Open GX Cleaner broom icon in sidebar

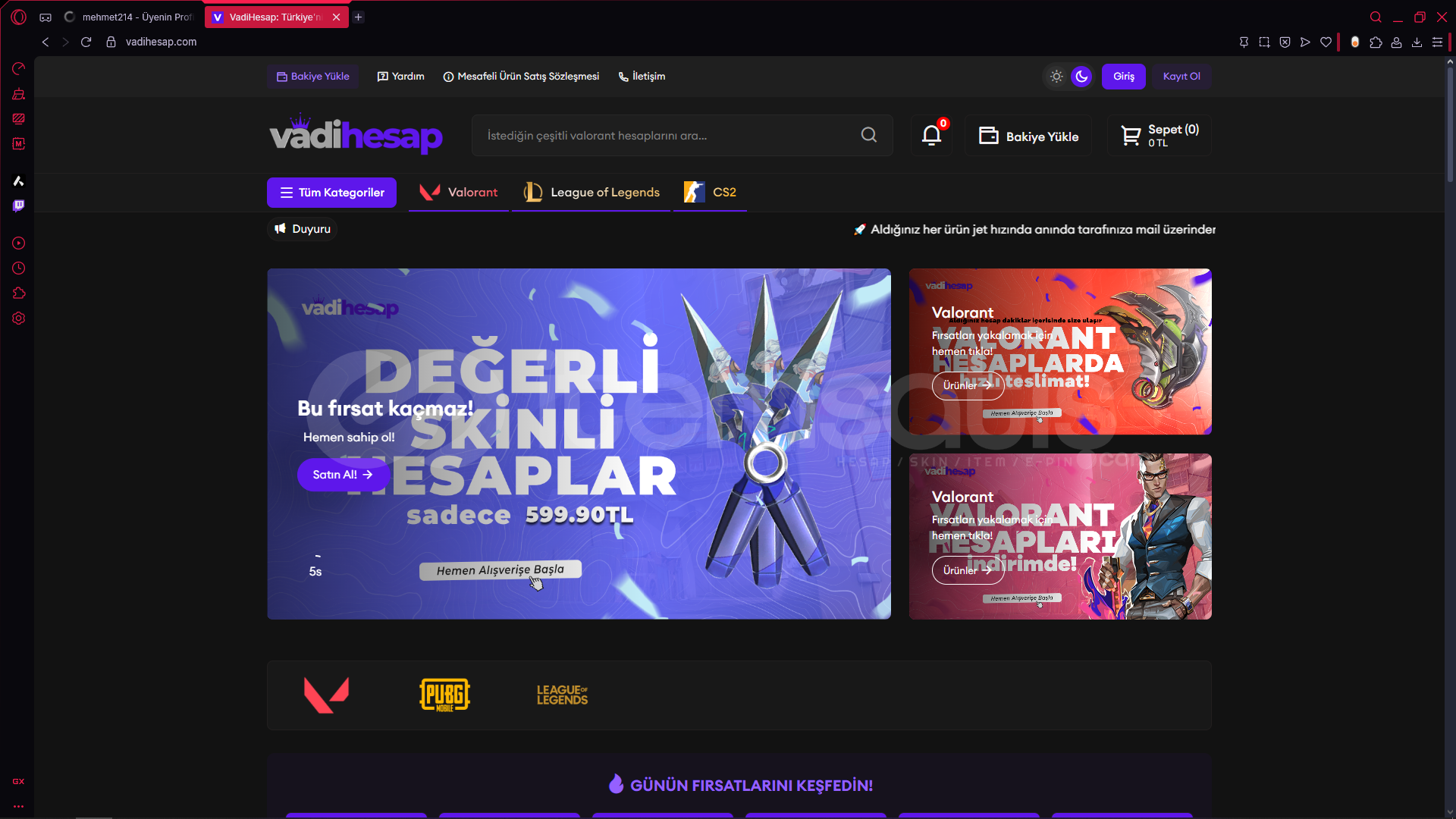click(19, 94)
